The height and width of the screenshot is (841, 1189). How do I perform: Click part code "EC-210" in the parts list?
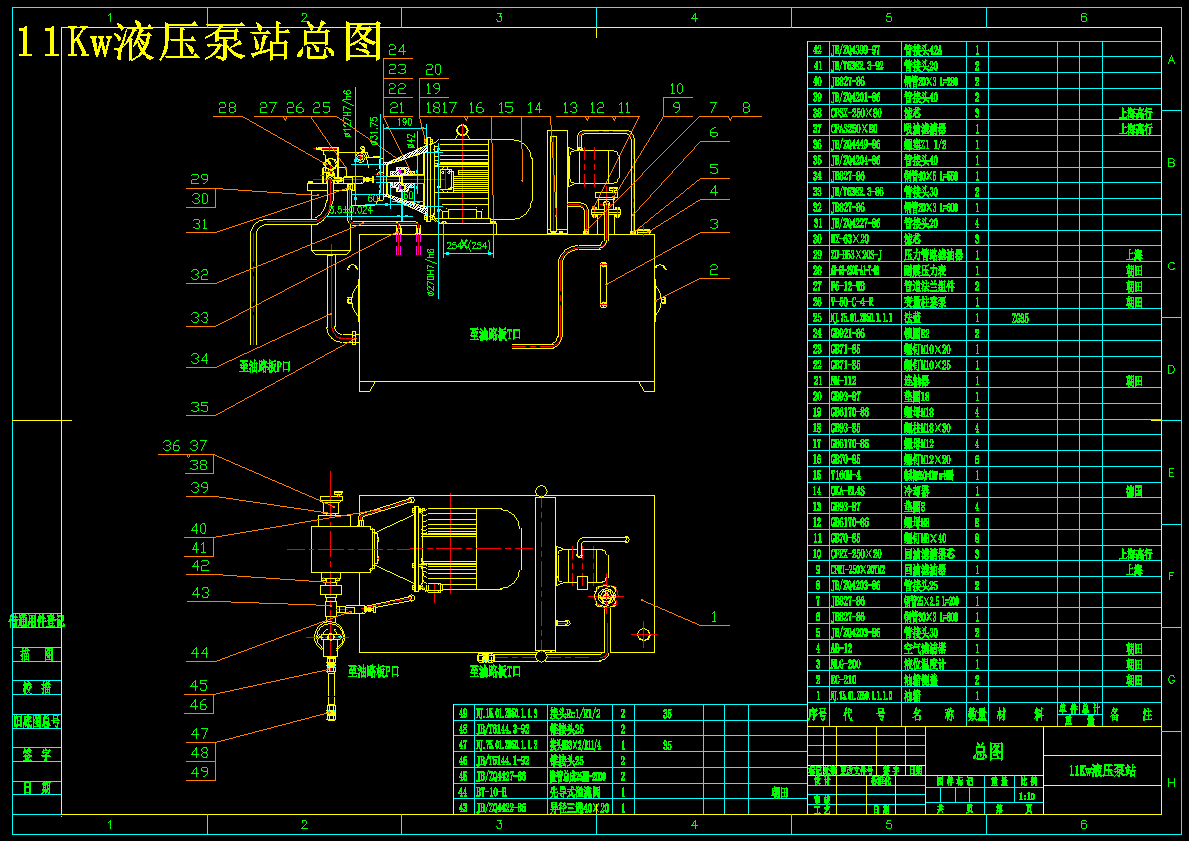(x=844, y=680)
